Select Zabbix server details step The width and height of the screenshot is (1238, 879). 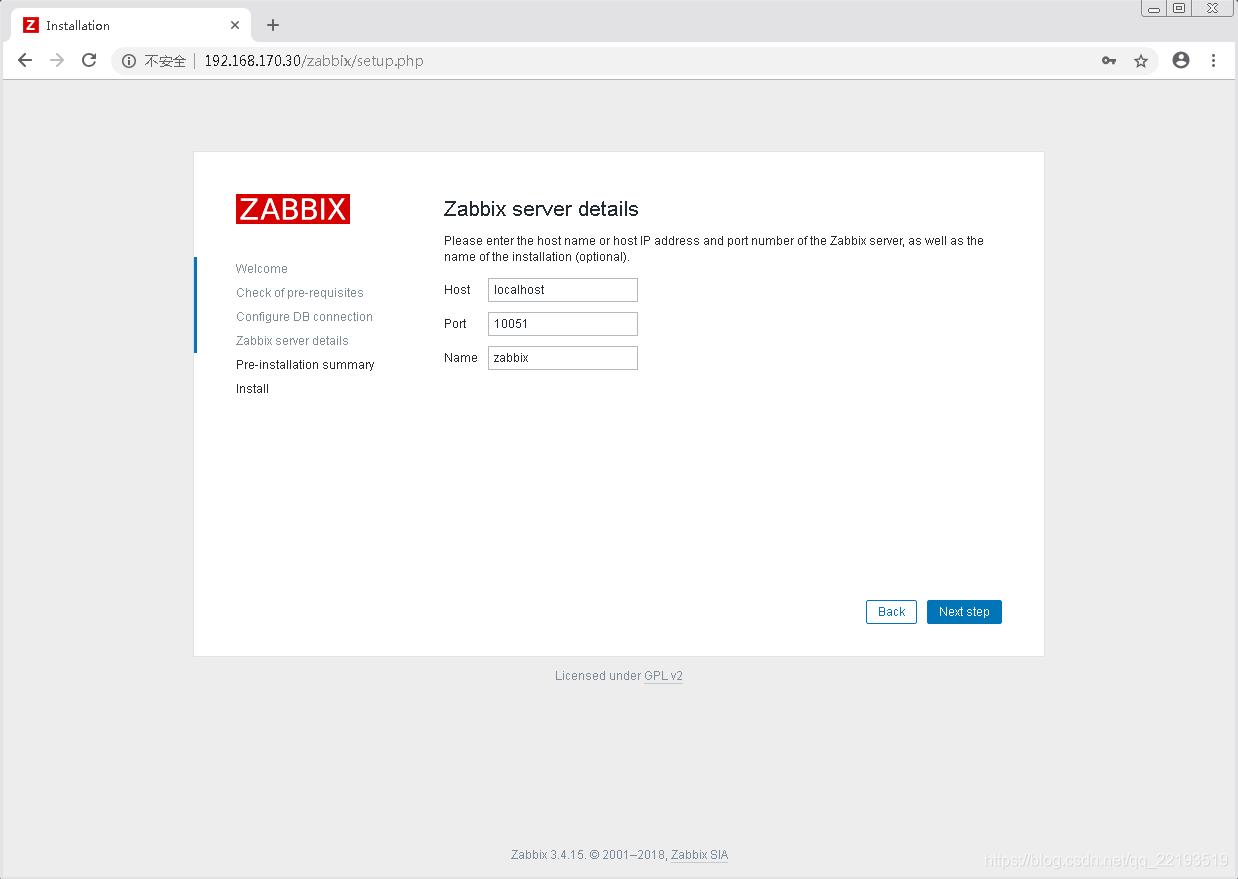click(292, 341)
